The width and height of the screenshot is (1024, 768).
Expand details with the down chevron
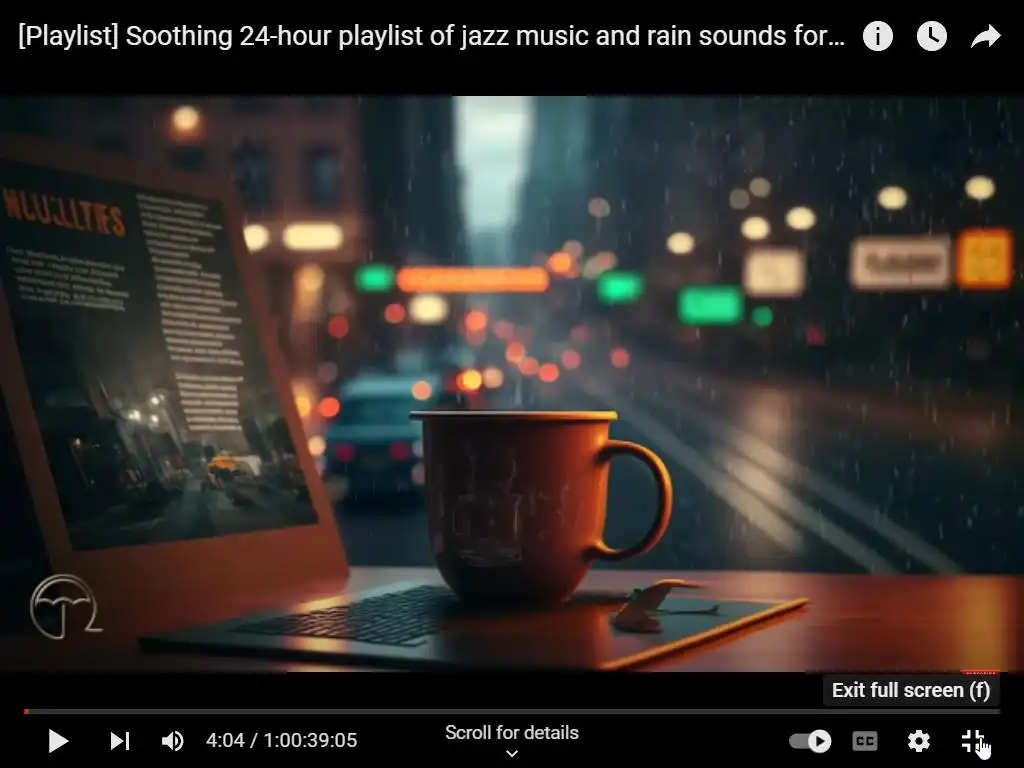512,753
